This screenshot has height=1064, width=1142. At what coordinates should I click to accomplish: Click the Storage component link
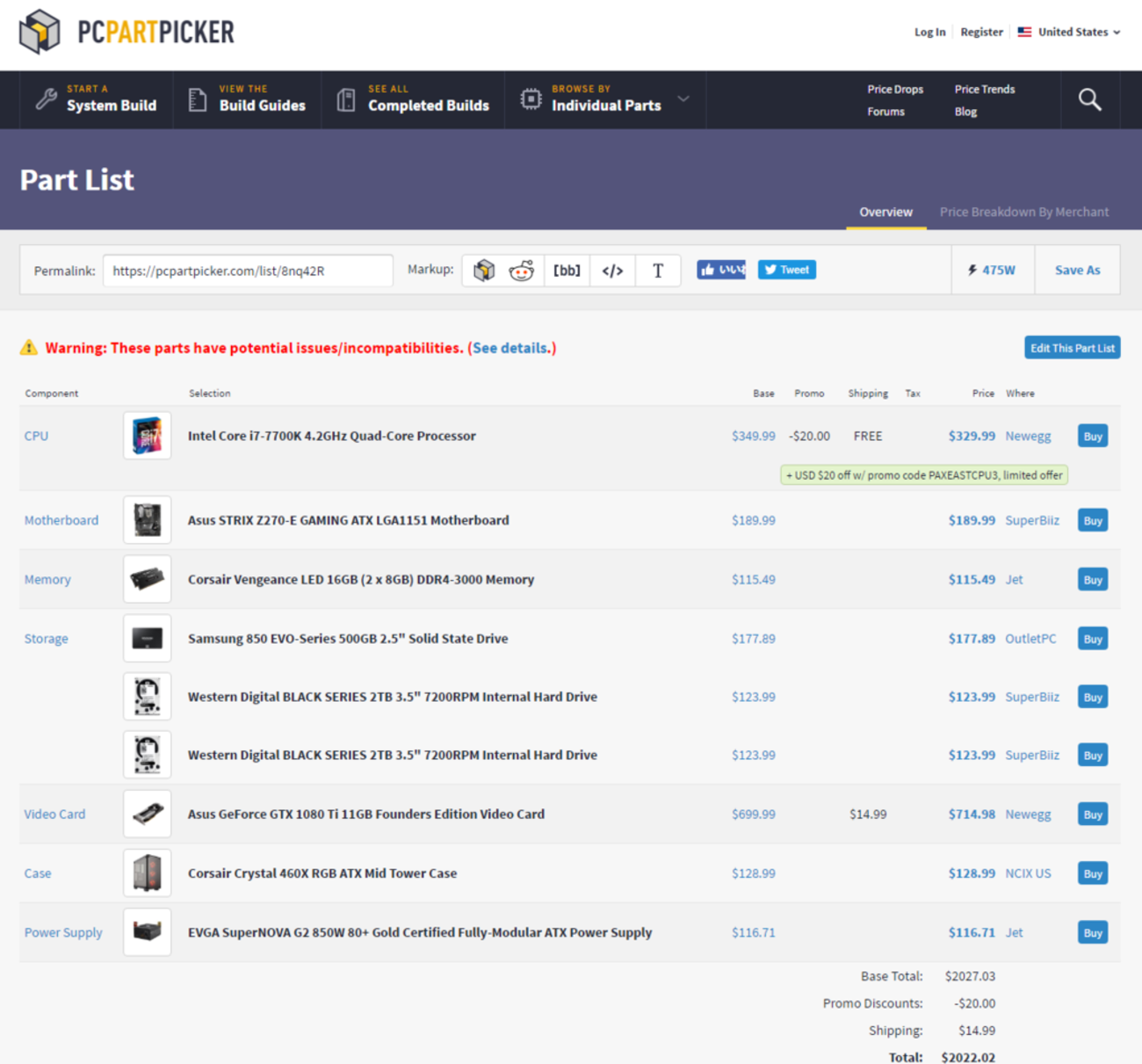point(46,639)
